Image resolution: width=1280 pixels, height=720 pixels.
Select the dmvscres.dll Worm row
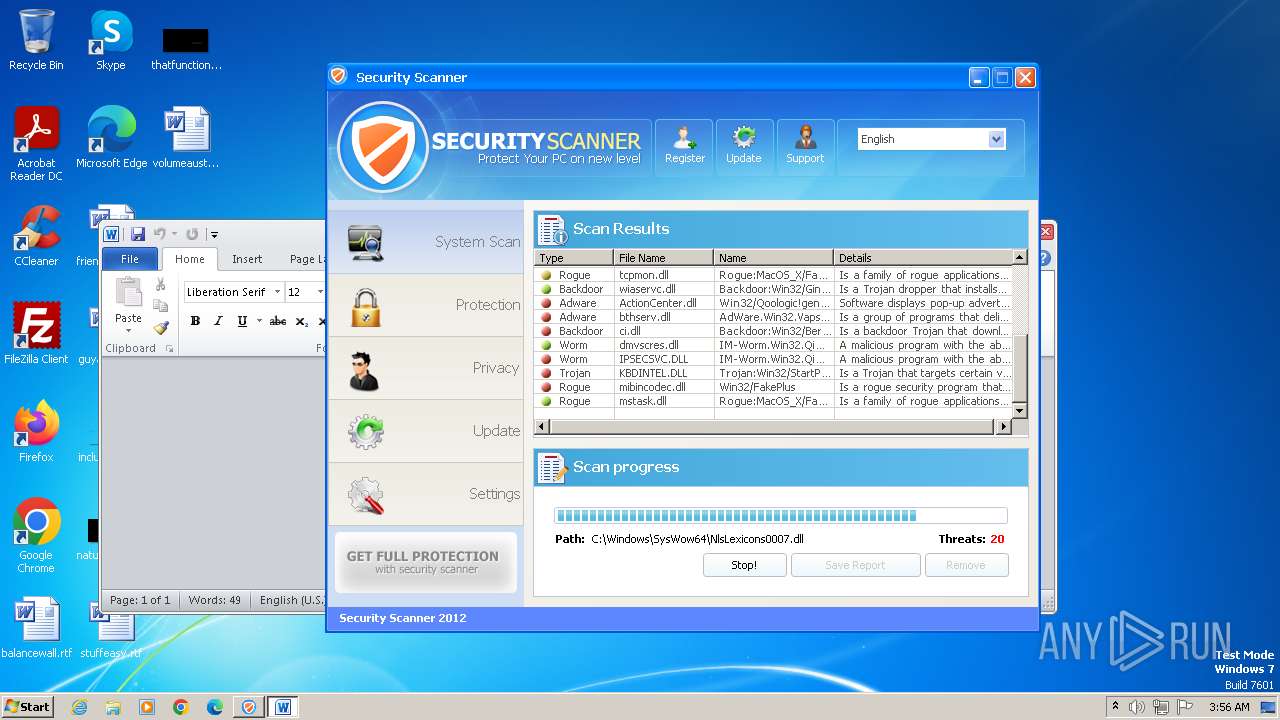pyautogui.click(x=774, y=345)
